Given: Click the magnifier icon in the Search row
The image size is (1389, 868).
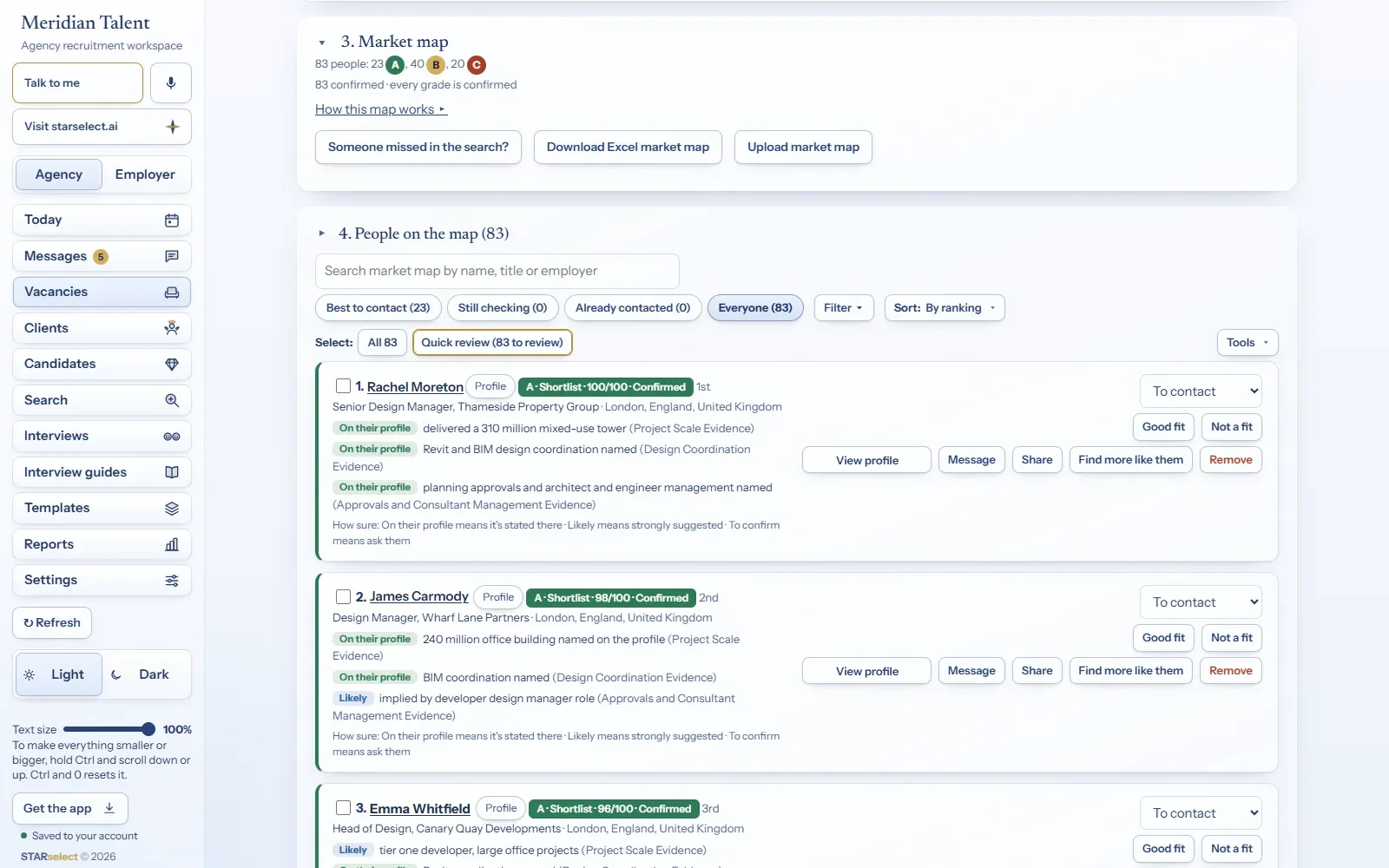Looking at the screenshot, I should tap(172, 400).
